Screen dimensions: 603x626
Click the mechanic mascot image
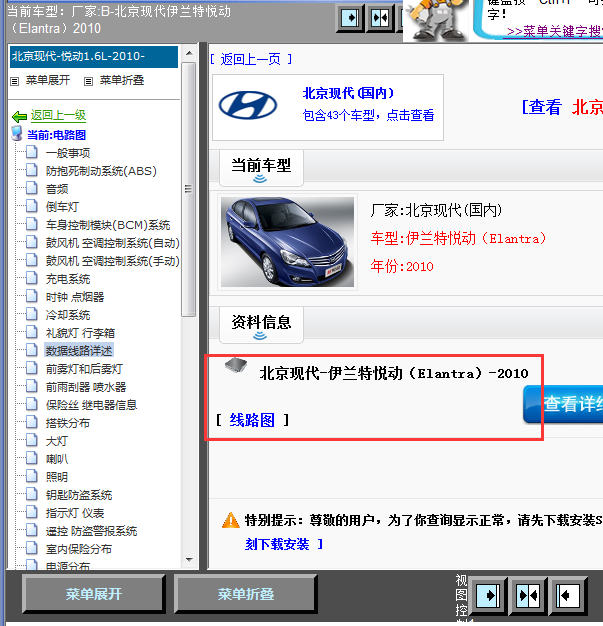(x=438, y=19)
